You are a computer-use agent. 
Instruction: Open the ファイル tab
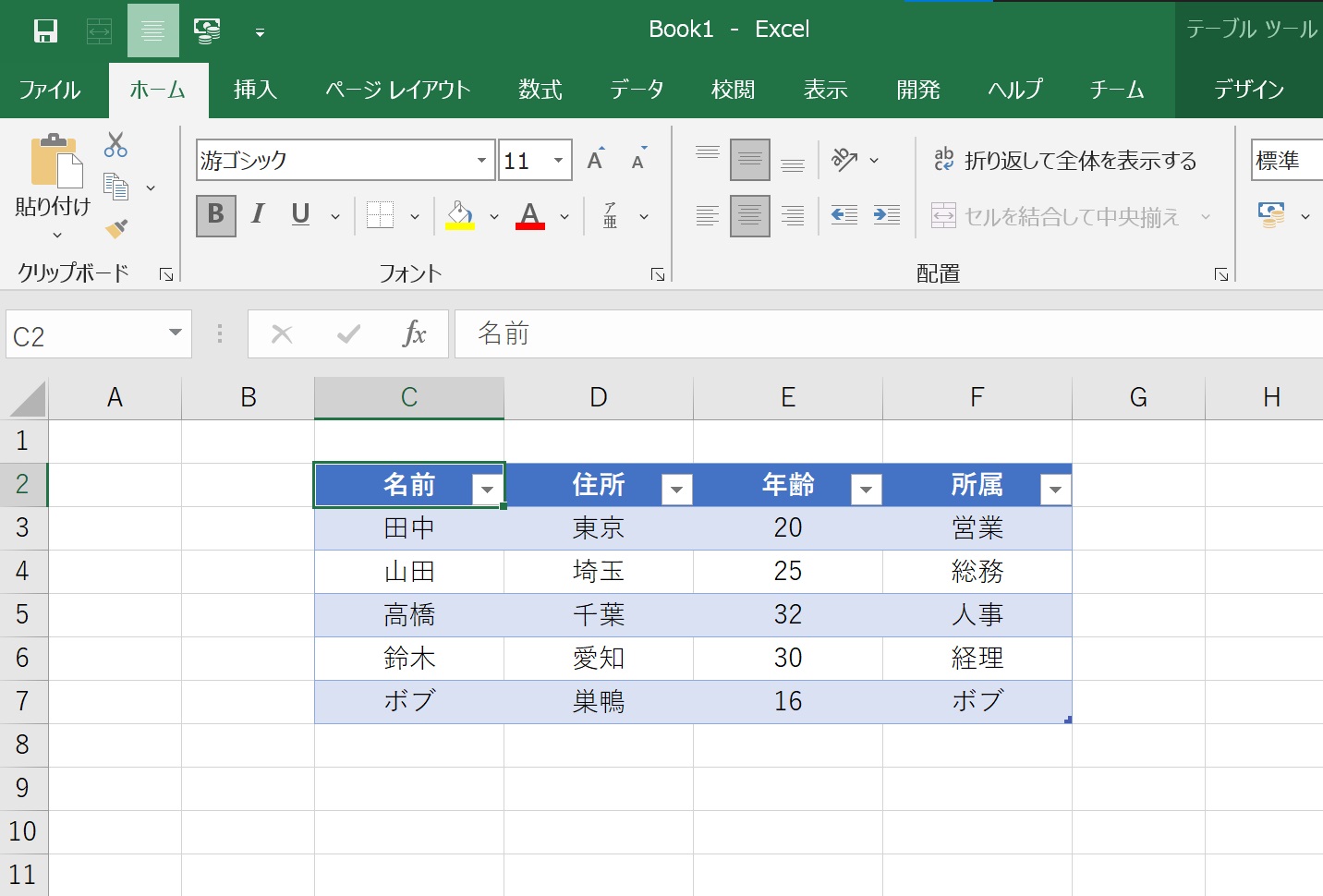50,90
